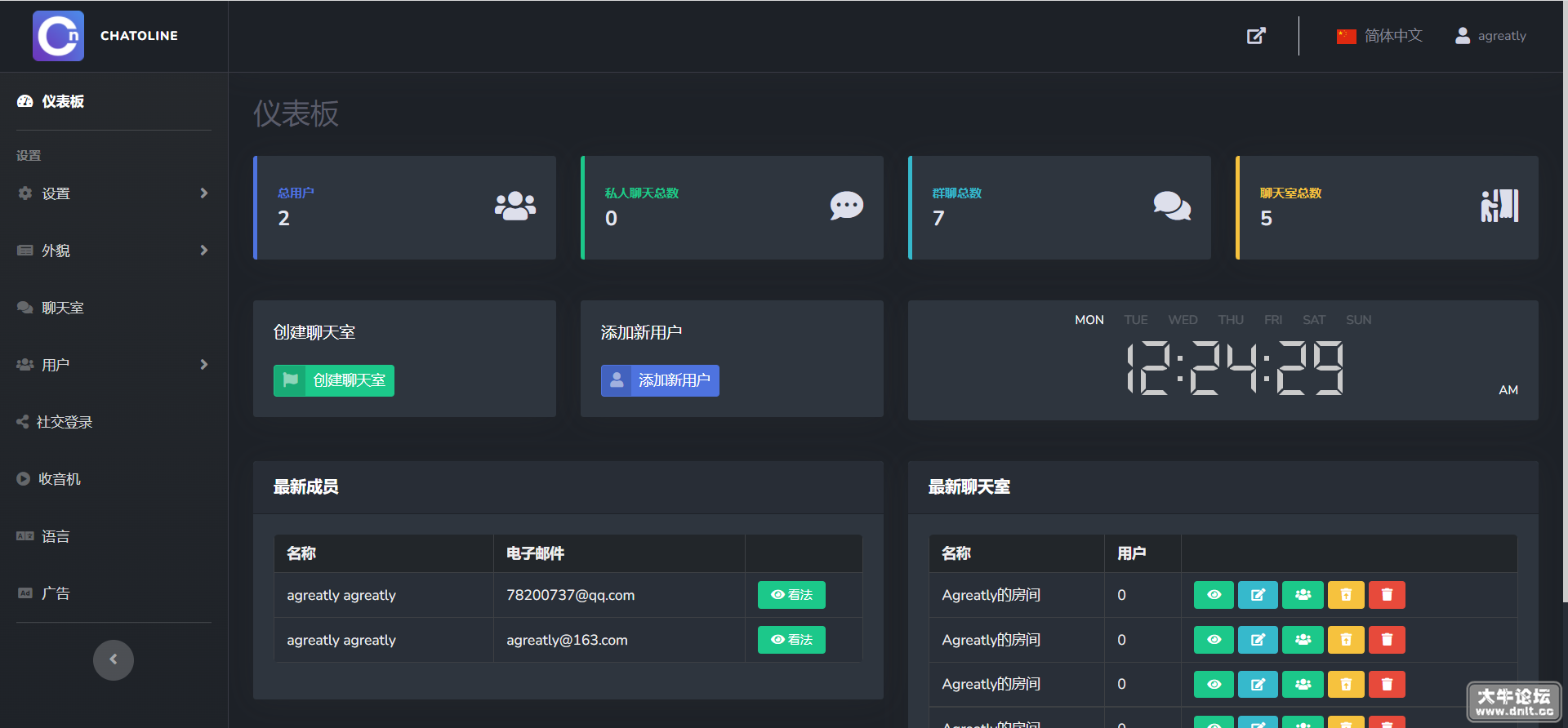Open the agreatly user profile menu

1490,36
